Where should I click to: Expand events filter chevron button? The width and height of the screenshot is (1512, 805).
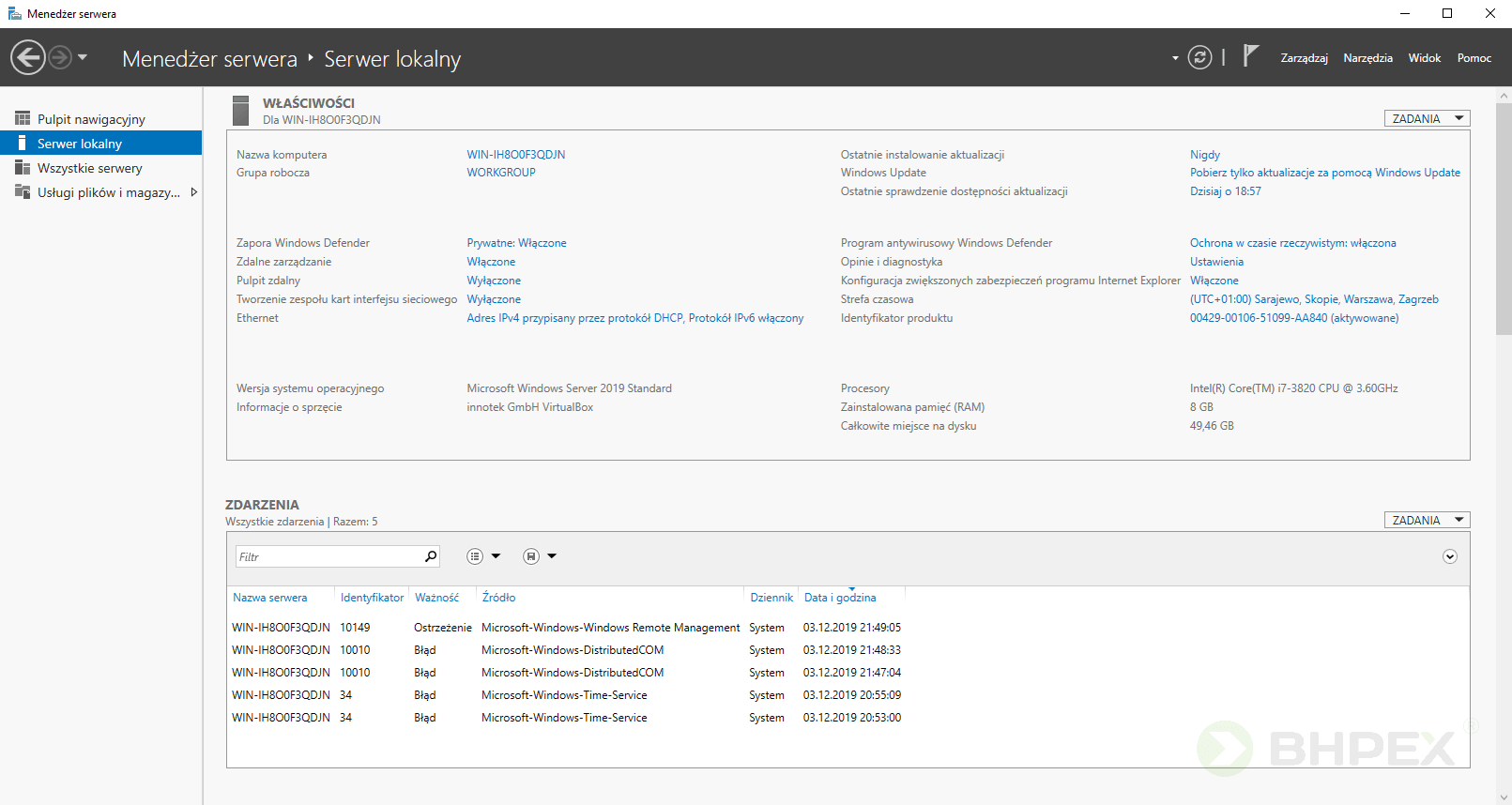1450,556
